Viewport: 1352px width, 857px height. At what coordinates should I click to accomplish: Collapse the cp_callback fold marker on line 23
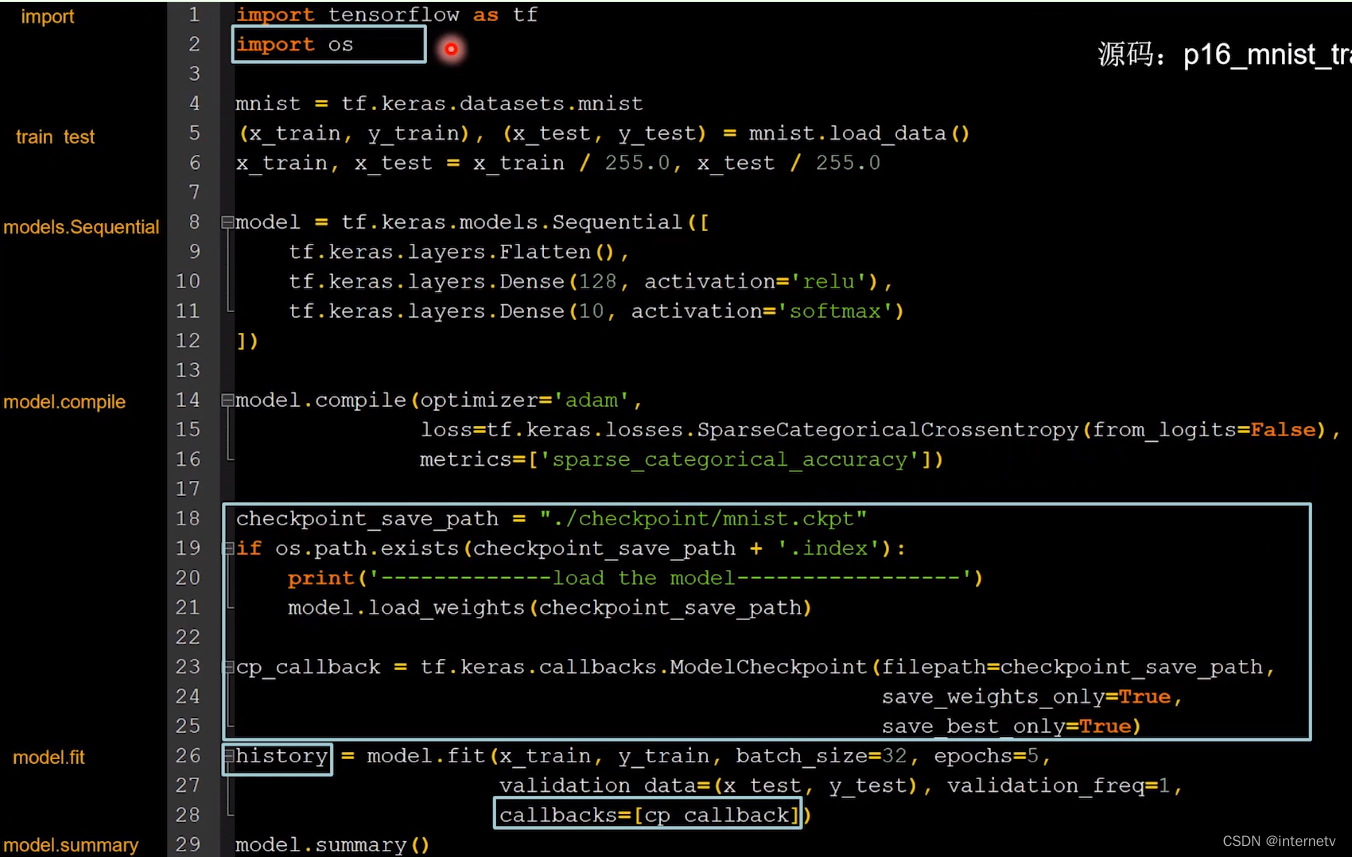click(x=228, y=667)
